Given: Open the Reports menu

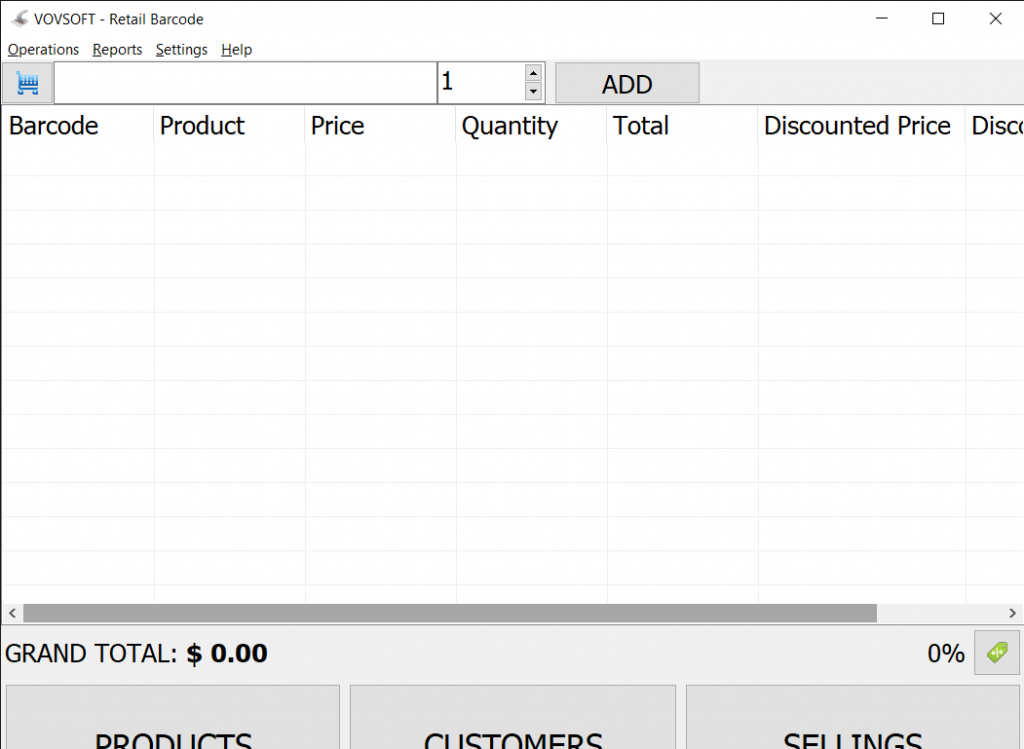Looking at the screenshot, I should (x=118, y=50).
